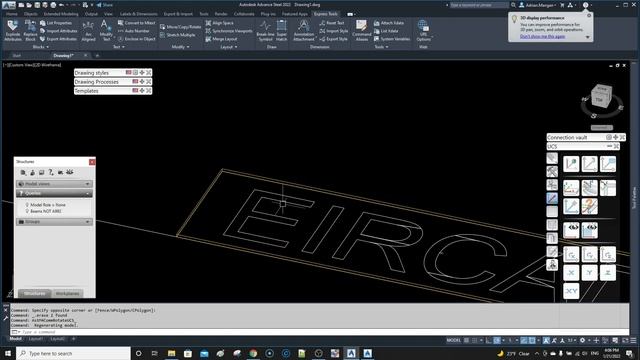
Task: Click the Annotation Attachment tool
Action: tap(304, 31)
